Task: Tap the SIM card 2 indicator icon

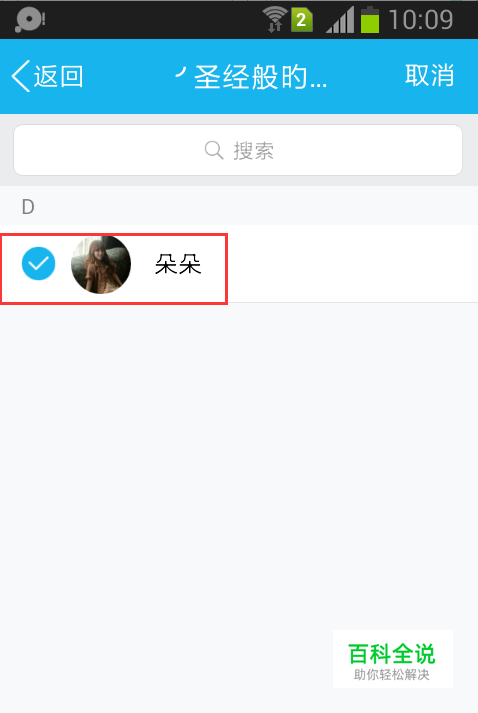Action: 302,20
